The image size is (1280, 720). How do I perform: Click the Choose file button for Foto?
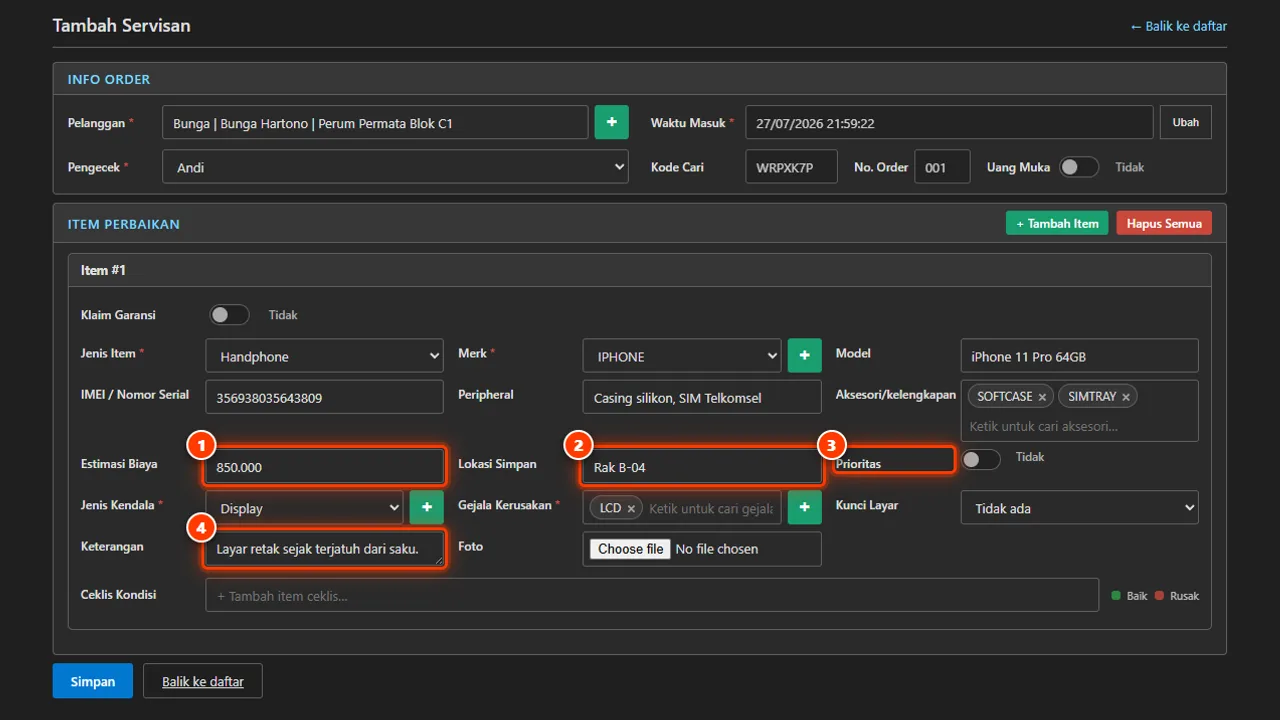point(630,549)
